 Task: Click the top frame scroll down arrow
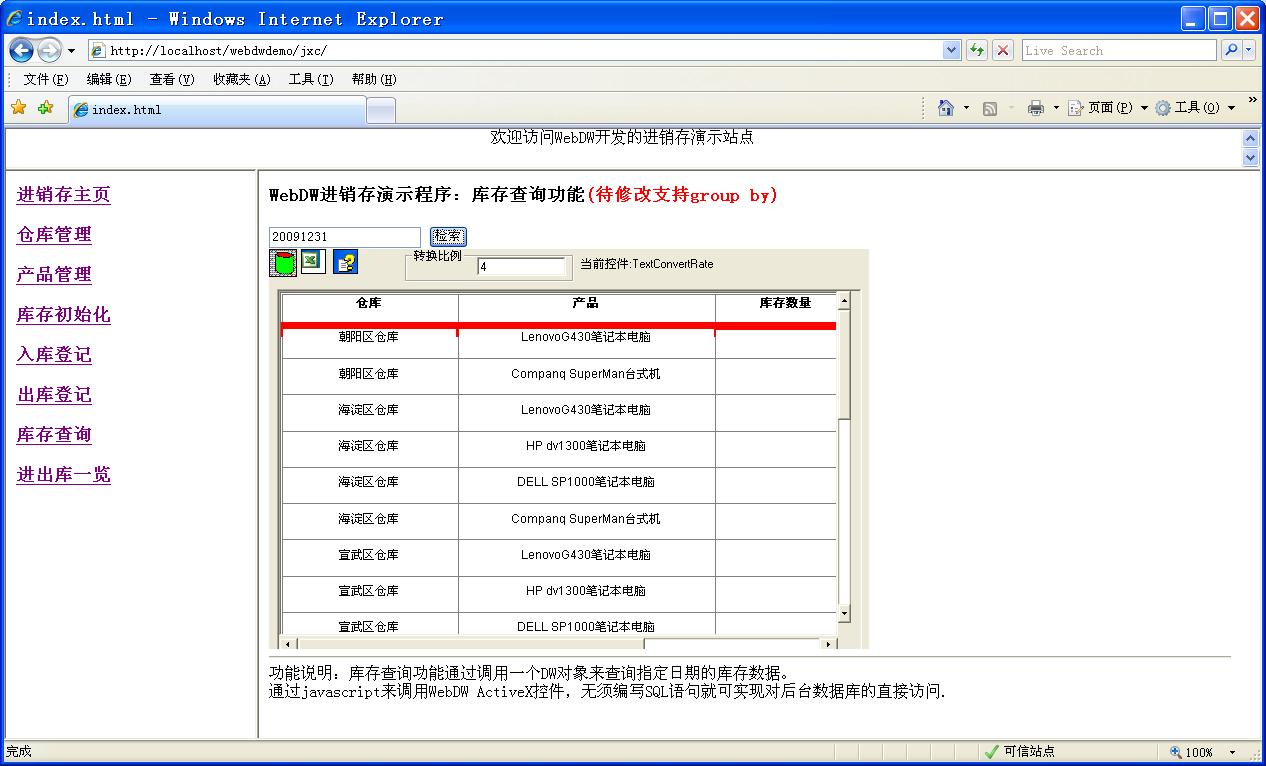click(1250, 157)
